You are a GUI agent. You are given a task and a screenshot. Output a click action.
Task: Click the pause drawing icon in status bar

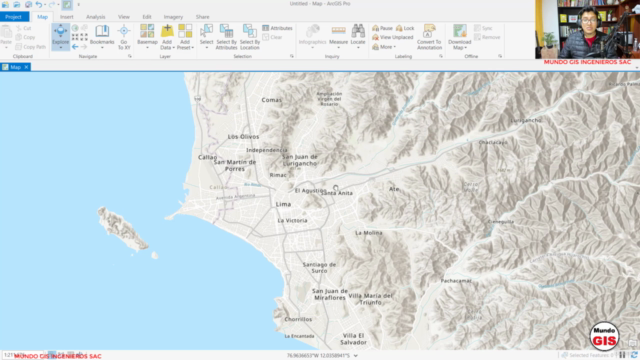(622, 355)
